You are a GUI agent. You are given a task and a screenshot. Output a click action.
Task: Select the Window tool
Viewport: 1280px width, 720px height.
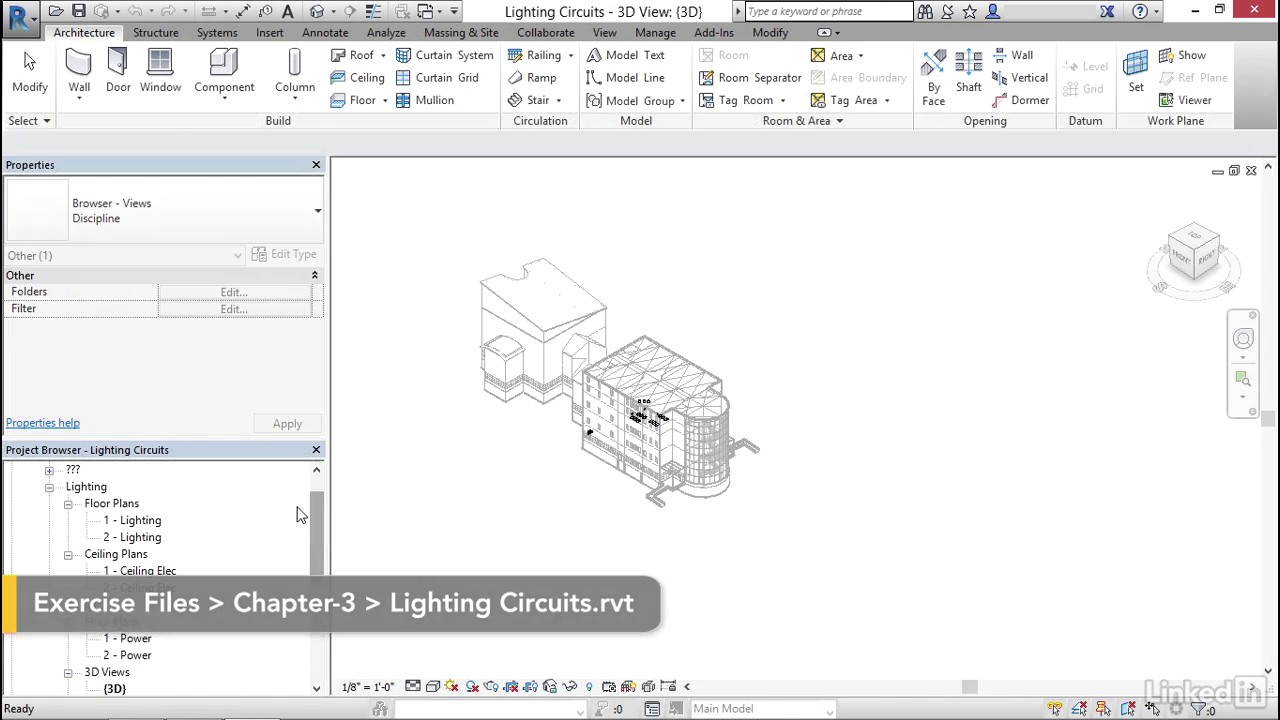coord(160,72)
